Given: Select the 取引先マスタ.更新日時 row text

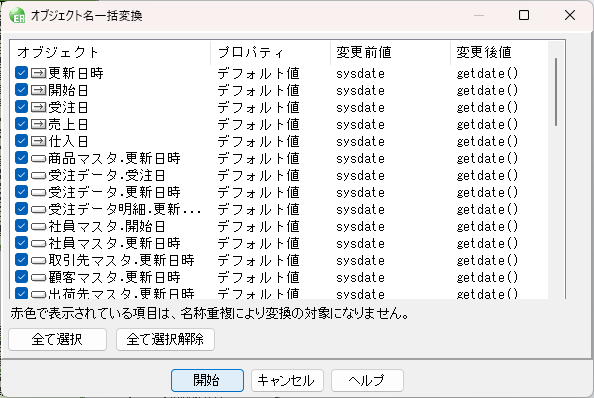Looking at the screenshot, I should tap(122, 260).
